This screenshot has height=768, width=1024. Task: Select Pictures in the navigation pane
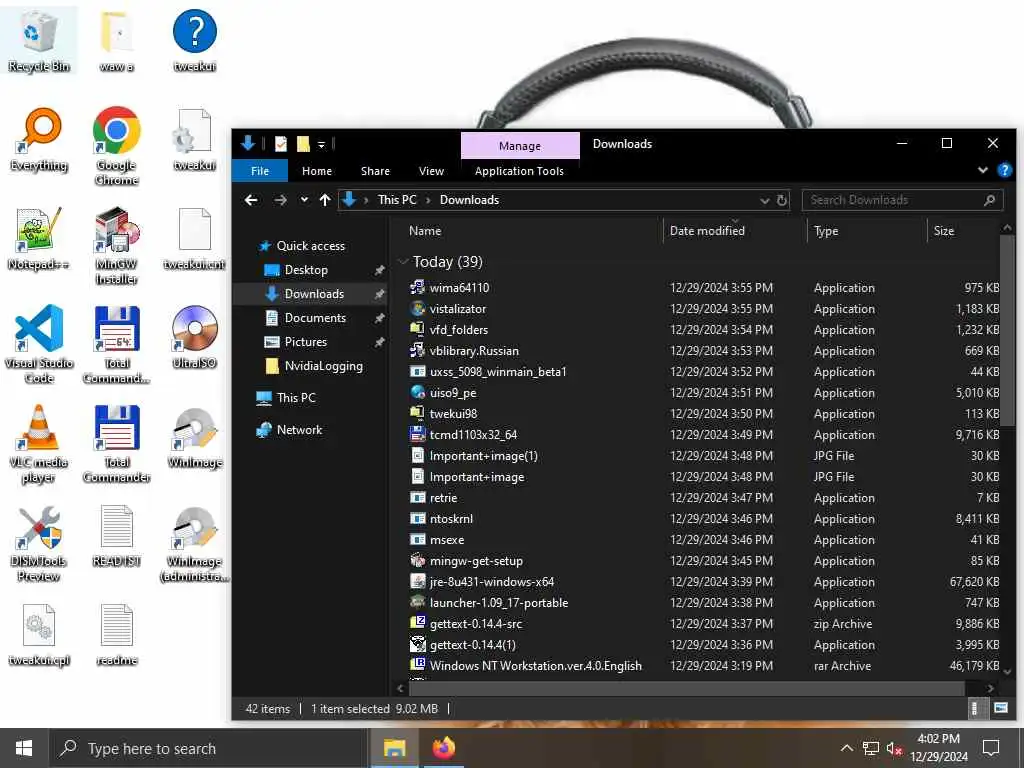click(305, 342)
